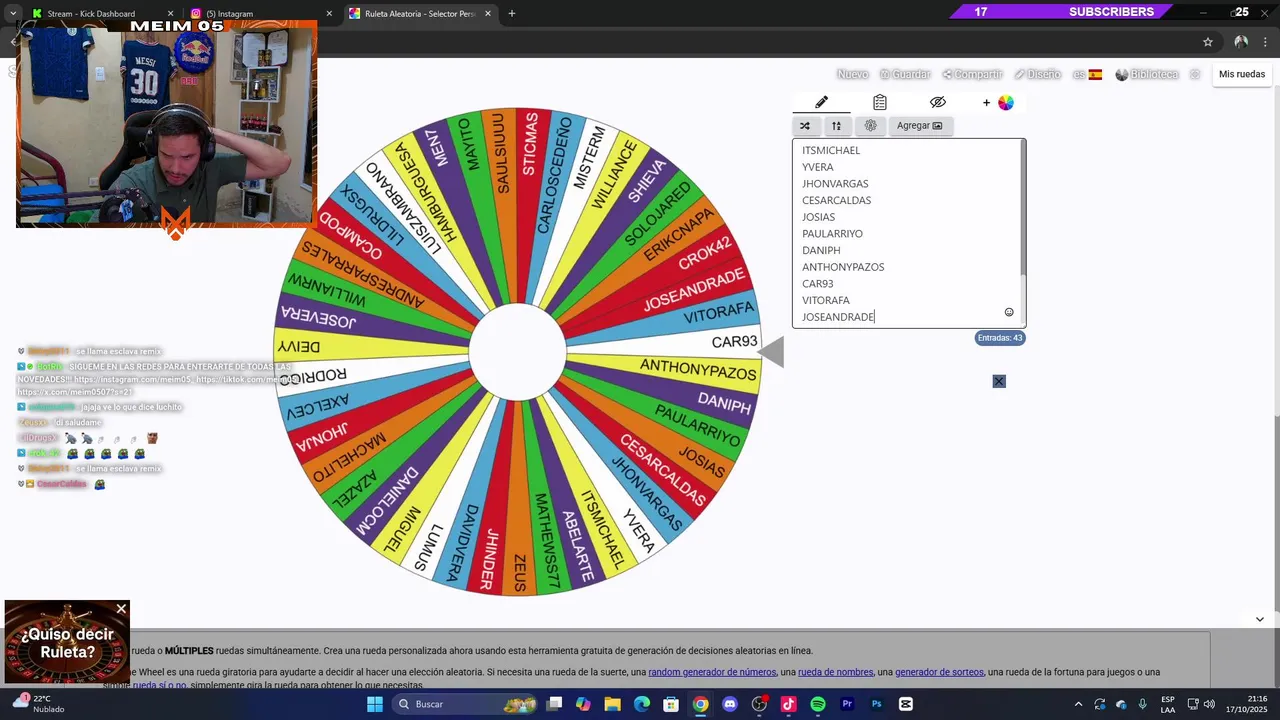Open Biblioteca in the top menu
This screenshot has width=1280, height=720.
tap(1147, 74)
